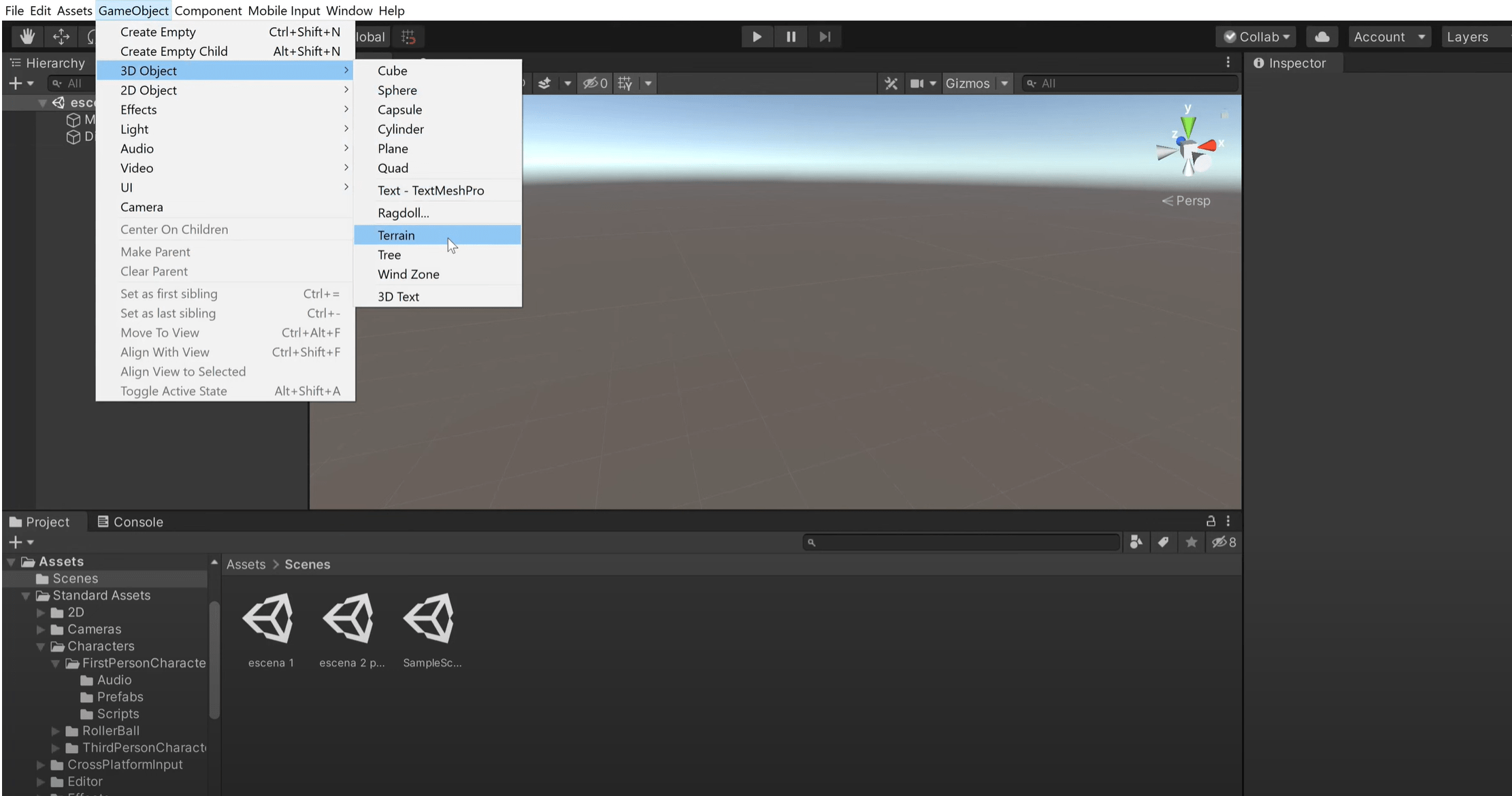
Task: Open the Account dropdown
Action: point(1389,37)
